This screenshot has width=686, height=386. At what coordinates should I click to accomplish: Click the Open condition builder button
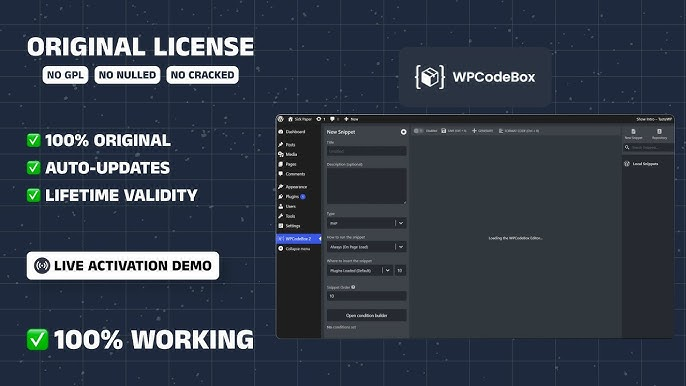(x=367, y=315)
